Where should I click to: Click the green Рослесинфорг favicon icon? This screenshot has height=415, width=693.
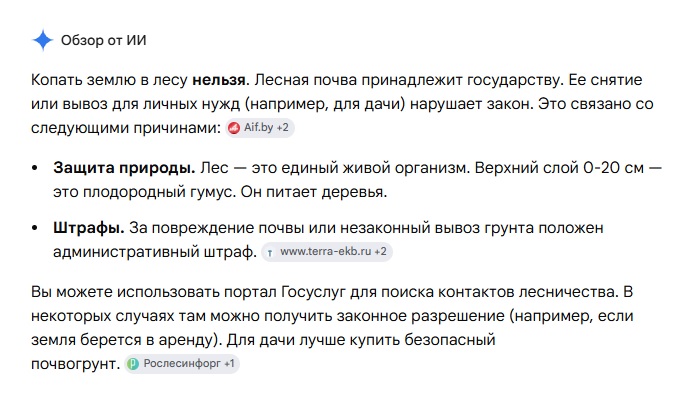tap(133, 364)
